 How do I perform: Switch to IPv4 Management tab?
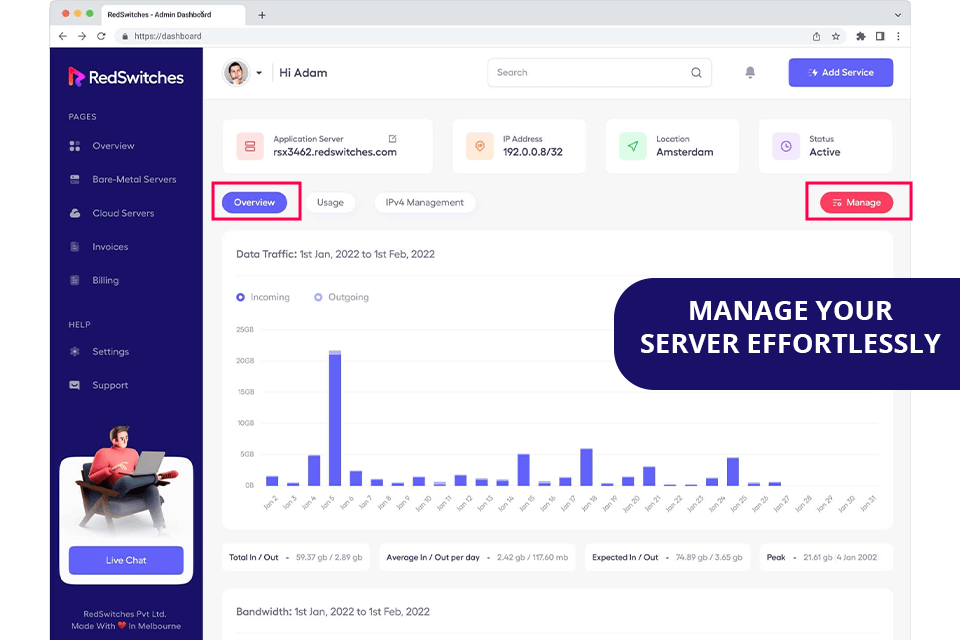424,202
